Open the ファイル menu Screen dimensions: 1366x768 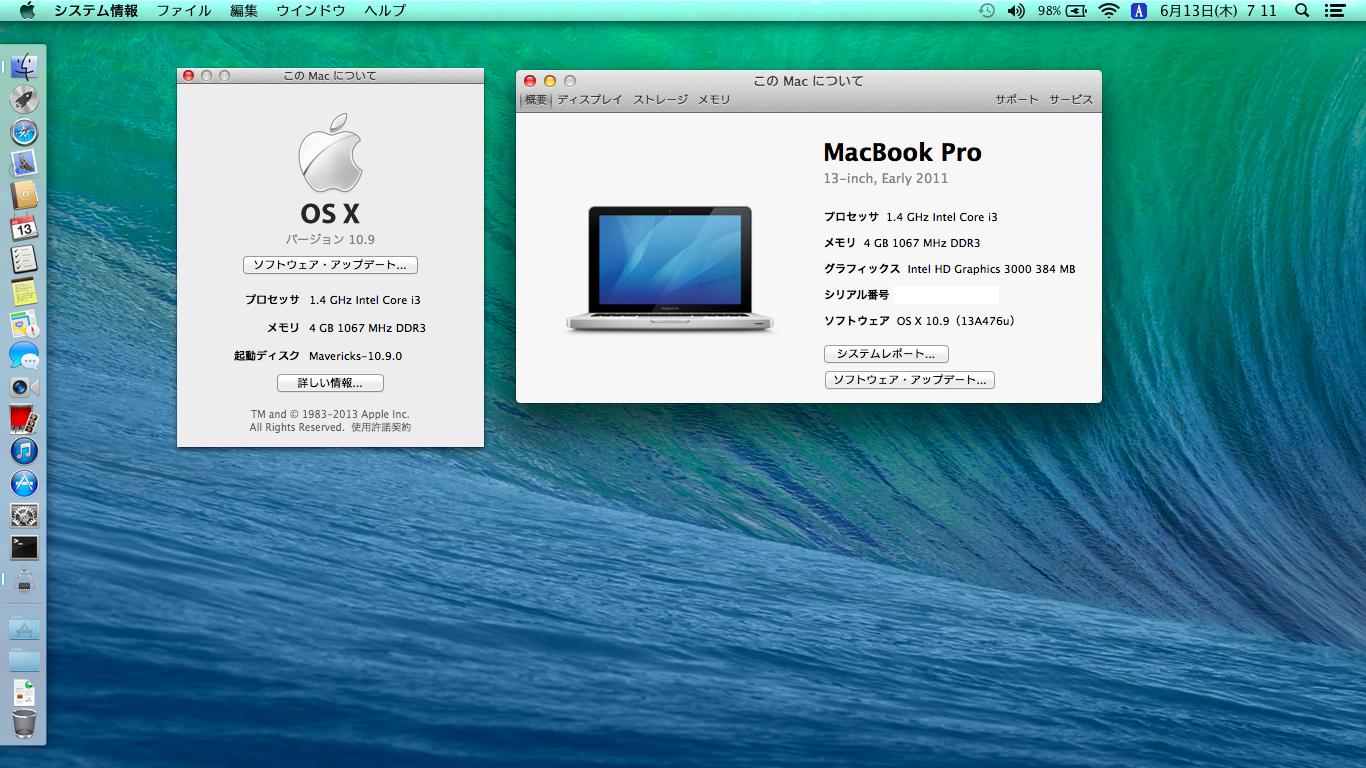pos(184,10)
